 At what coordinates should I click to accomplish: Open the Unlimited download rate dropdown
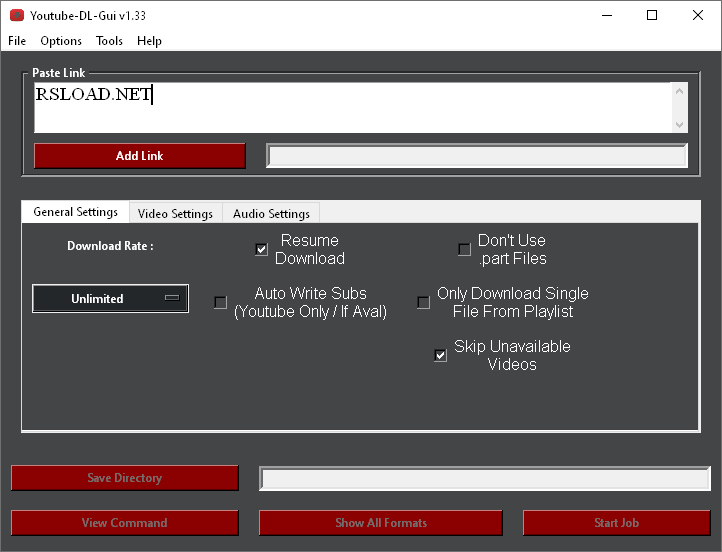tap(111, 298)
